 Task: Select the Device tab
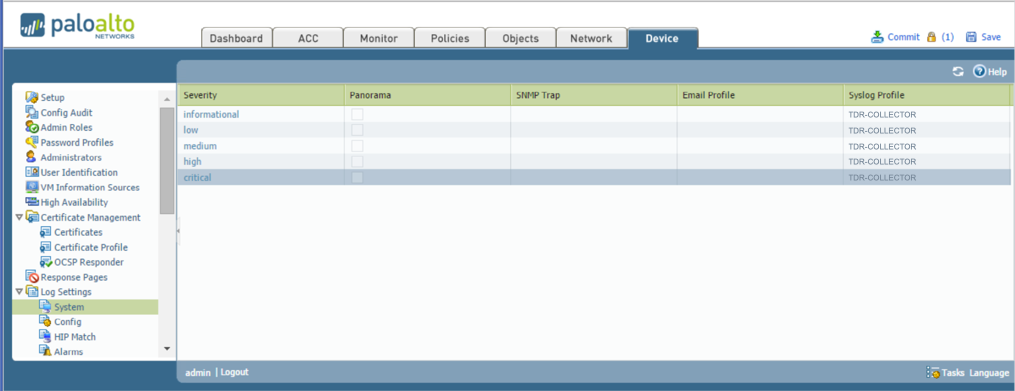click(662, 38)
